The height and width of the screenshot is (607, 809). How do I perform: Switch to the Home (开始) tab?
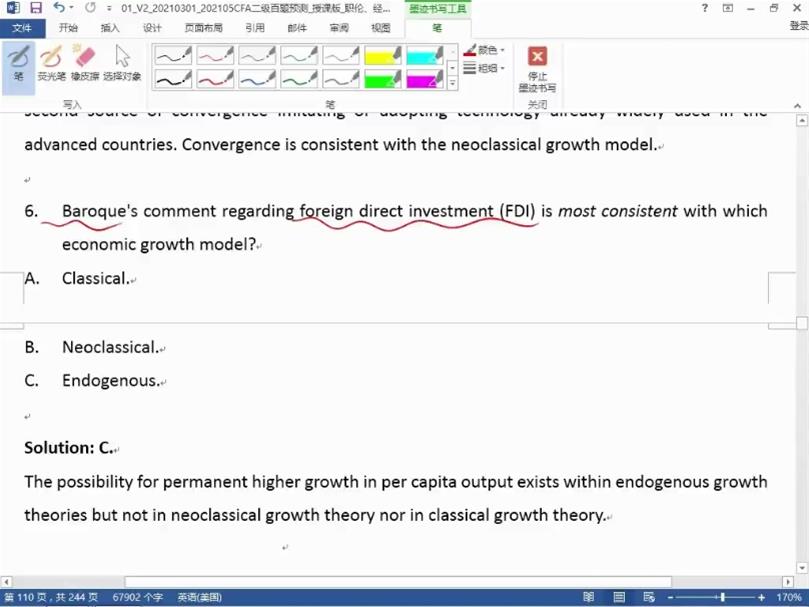(68, 28)
